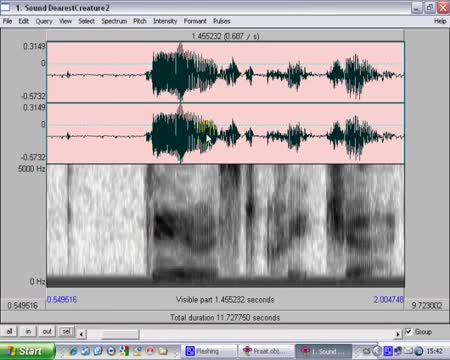Open the Pulses menu
The height and width of the screenshot is (360, 450).
pyautogui.click(x=222, y=21)
